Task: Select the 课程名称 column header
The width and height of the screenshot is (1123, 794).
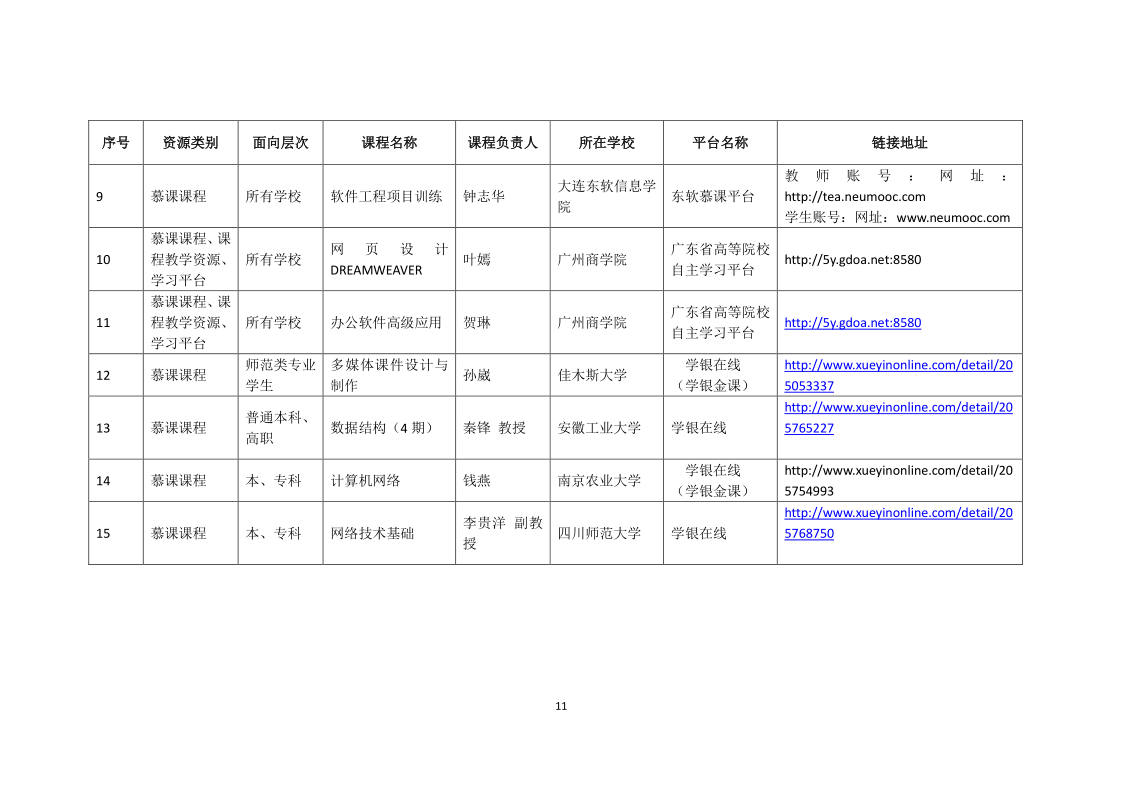Action: tap(389, 143)
